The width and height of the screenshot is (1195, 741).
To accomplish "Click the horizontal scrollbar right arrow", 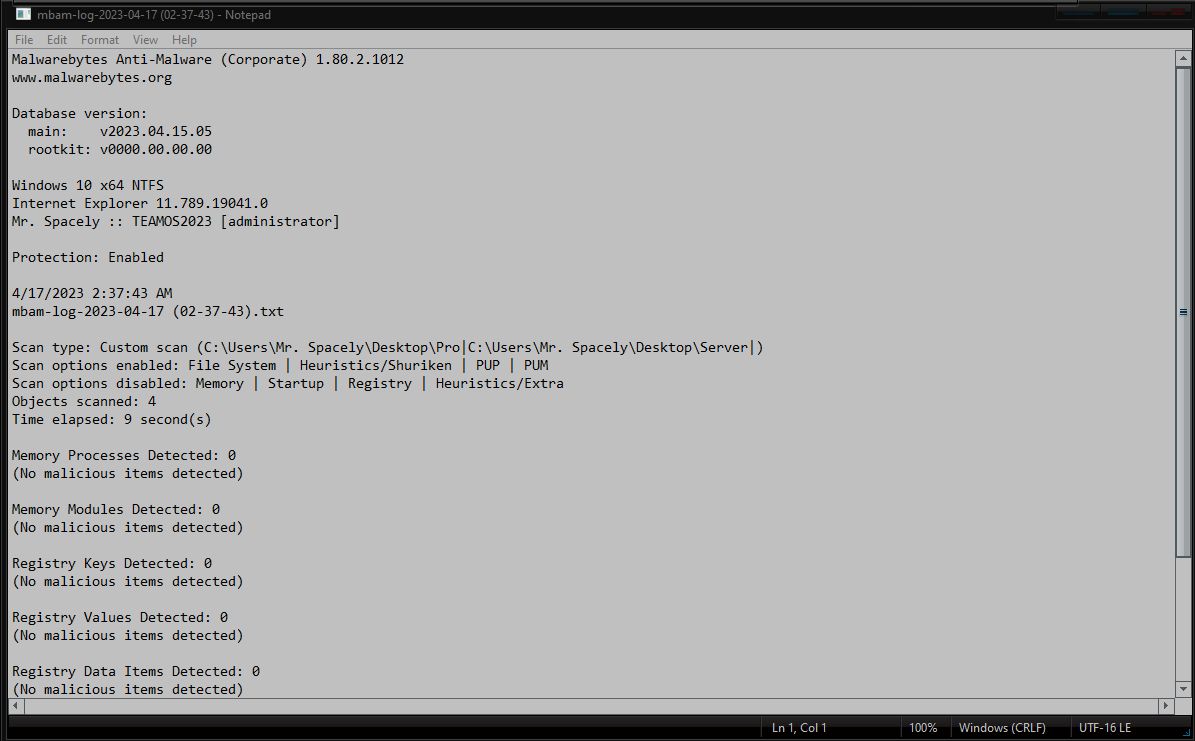I will 1165,706.
